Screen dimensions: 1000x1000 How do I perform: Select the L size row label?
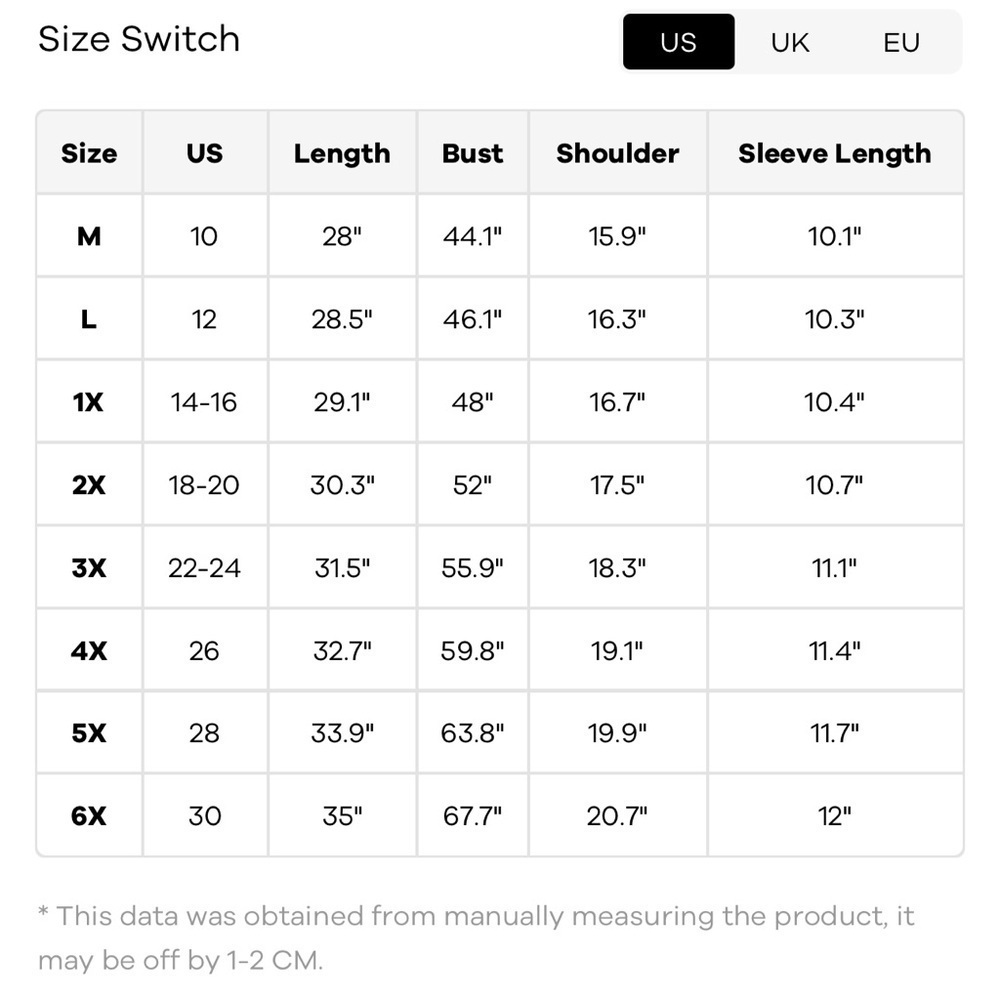pos(89,319)
